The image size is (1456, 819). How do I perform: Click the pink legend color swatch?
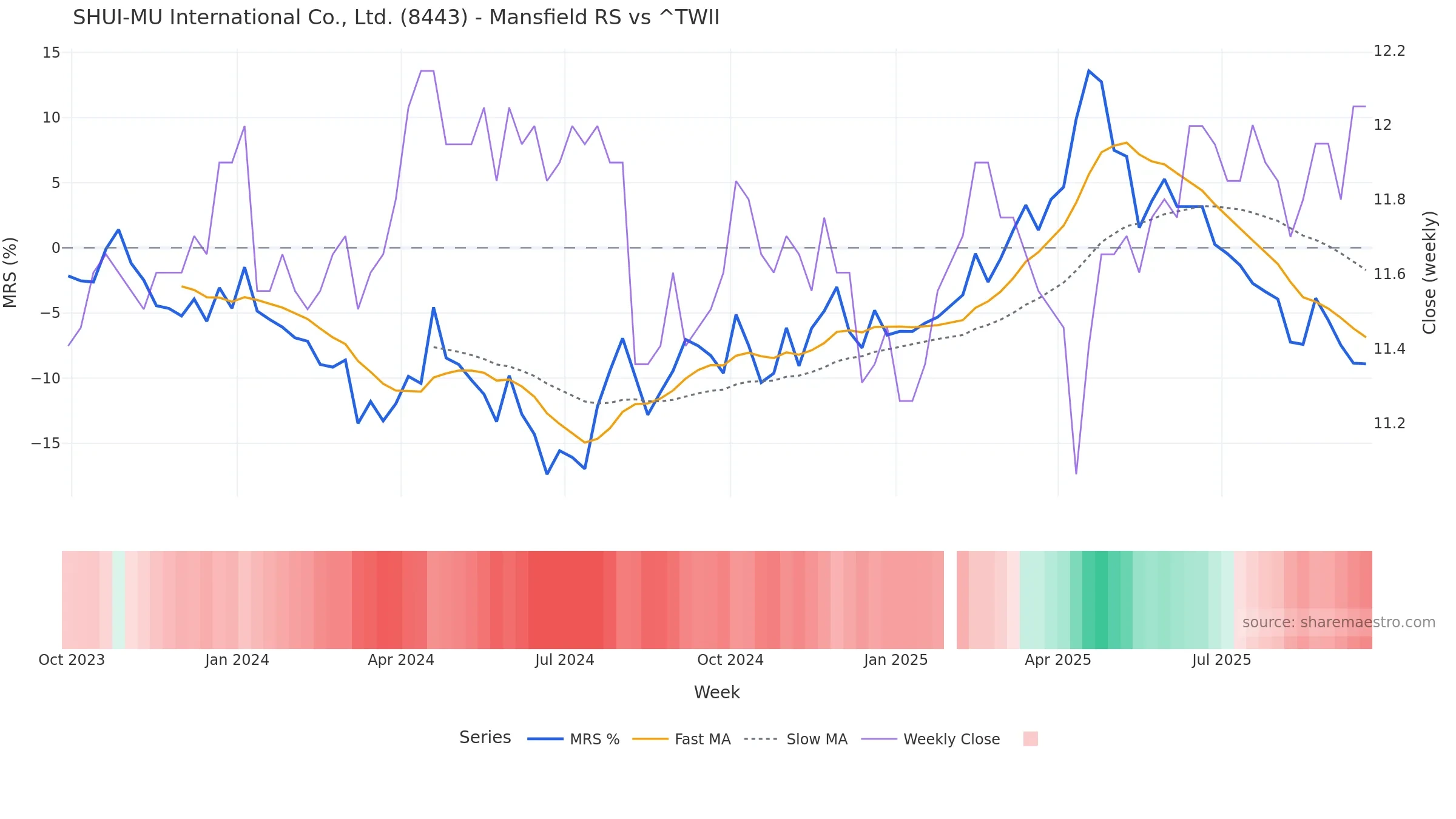(x=1030, y=738)
